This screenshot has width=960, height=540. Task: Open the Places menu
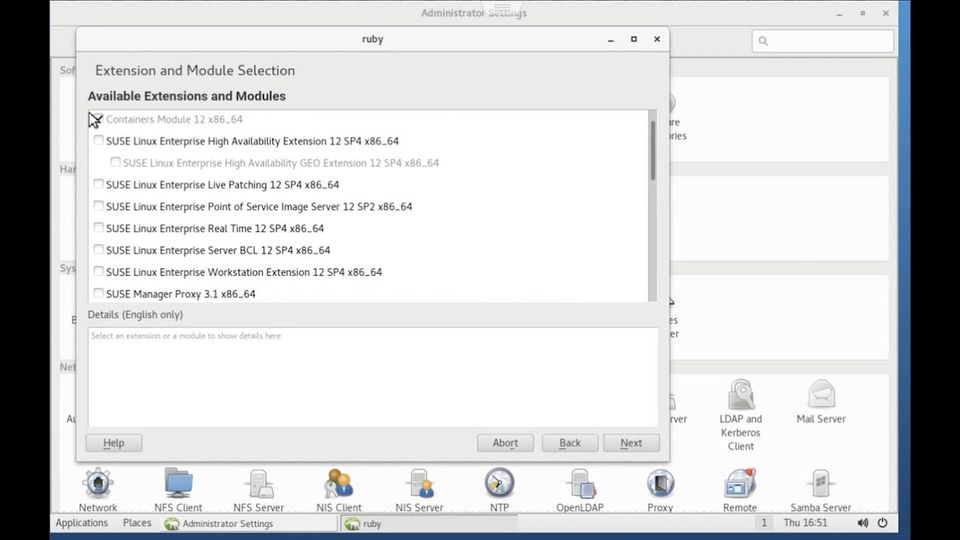(137, 523)
